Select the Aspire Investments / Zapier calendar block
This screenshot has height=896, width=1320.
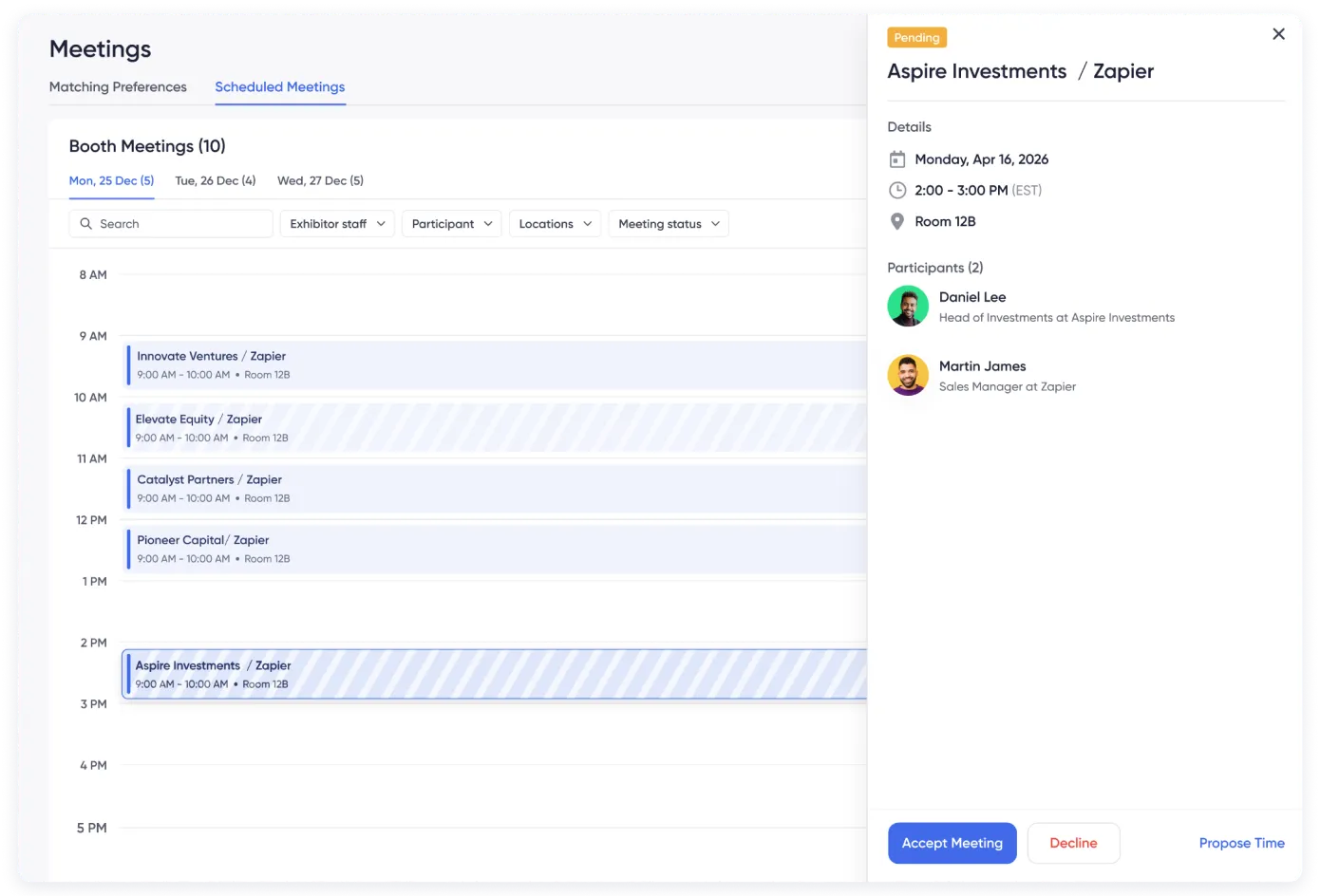(x=496, y=674)
